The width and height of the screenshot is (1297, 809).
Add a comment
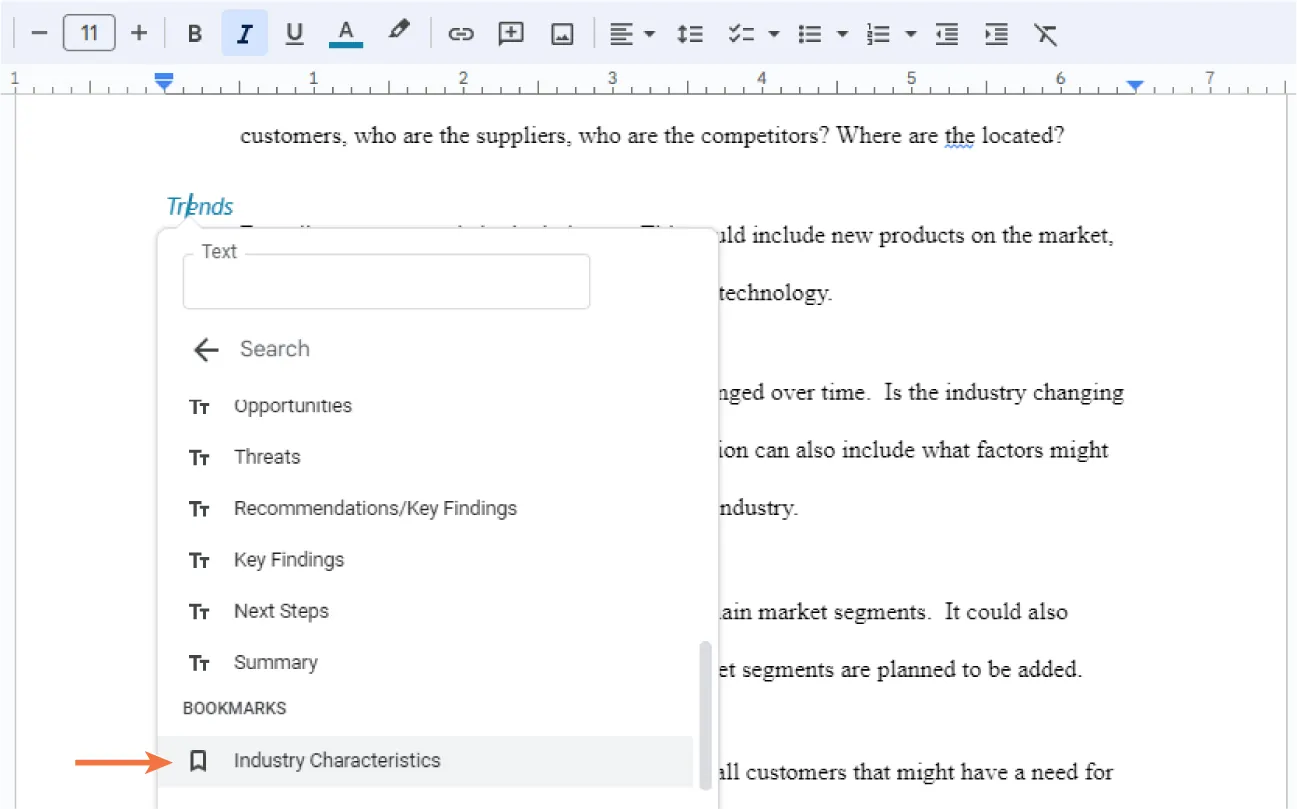coord(511,33)
